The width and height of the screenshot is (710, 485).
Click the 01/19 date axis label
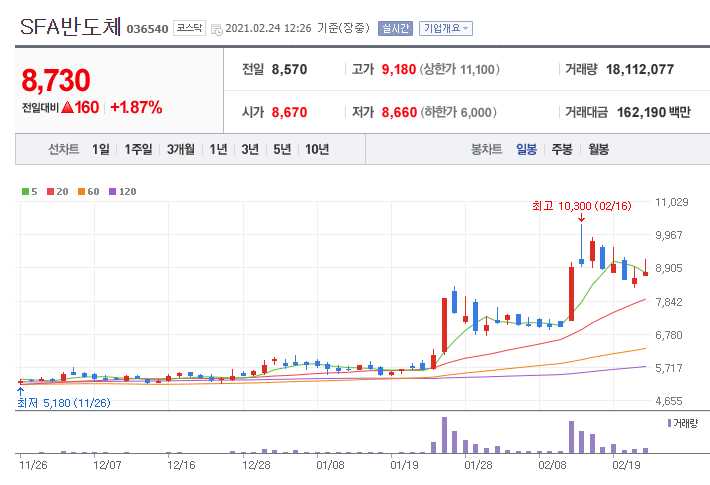point(404,465)
